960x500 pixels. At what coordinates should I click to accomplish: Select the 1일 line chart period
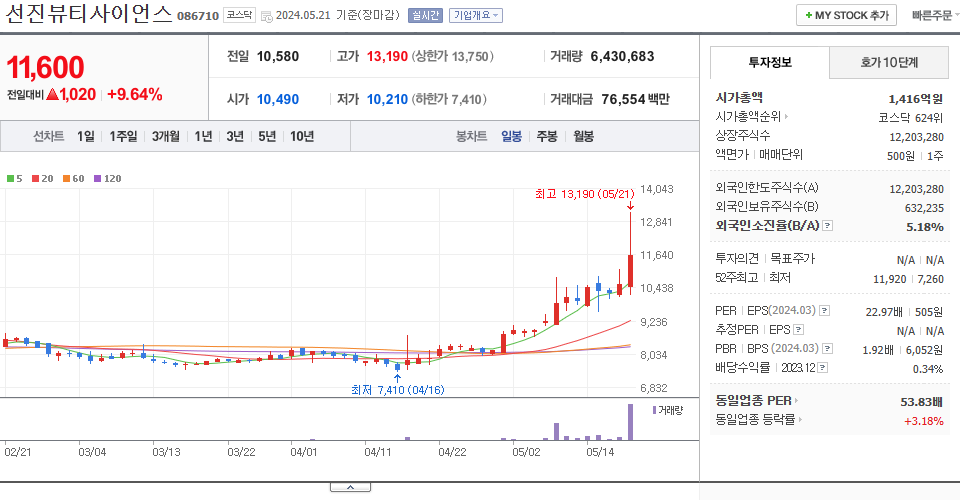point(86,136)
